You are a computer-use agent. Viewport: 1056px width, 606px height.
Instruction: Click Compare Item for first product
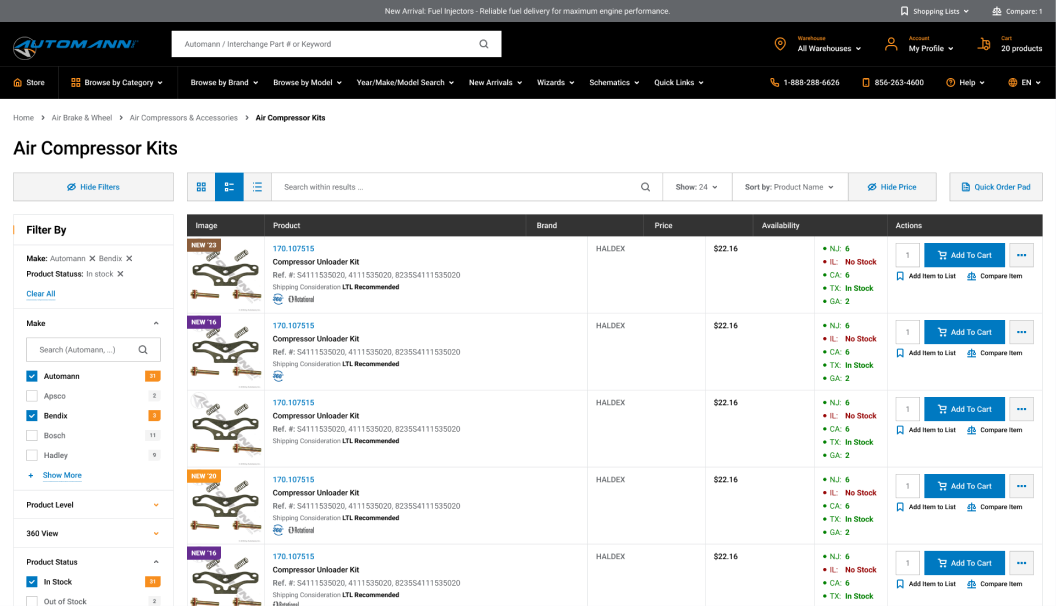tap(995, 276)
